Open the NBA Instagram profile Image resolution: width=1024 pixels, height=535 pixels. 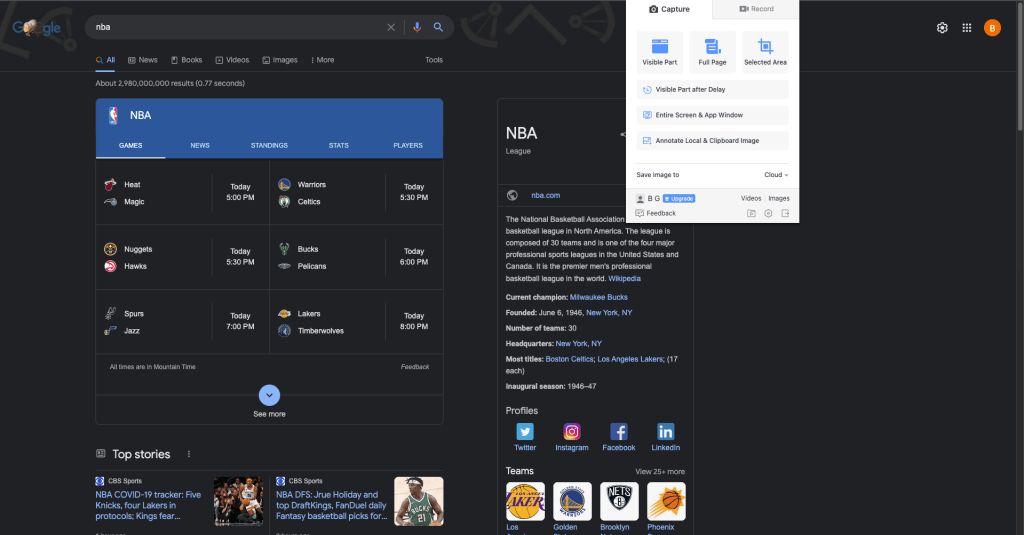(572, 432)
